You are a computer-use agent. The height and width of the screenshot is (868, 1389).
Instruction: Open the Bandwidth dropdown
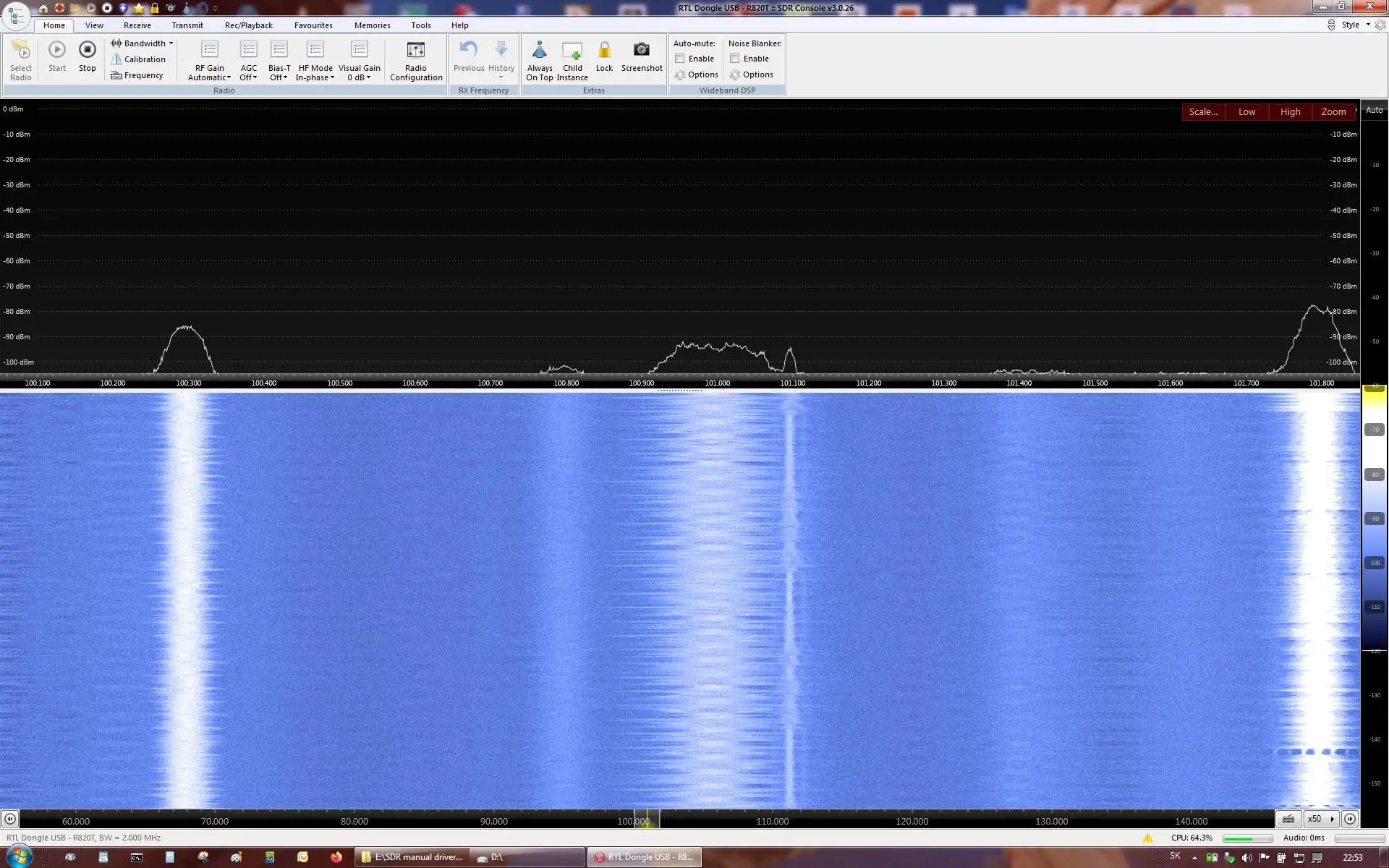pos(143,43)
